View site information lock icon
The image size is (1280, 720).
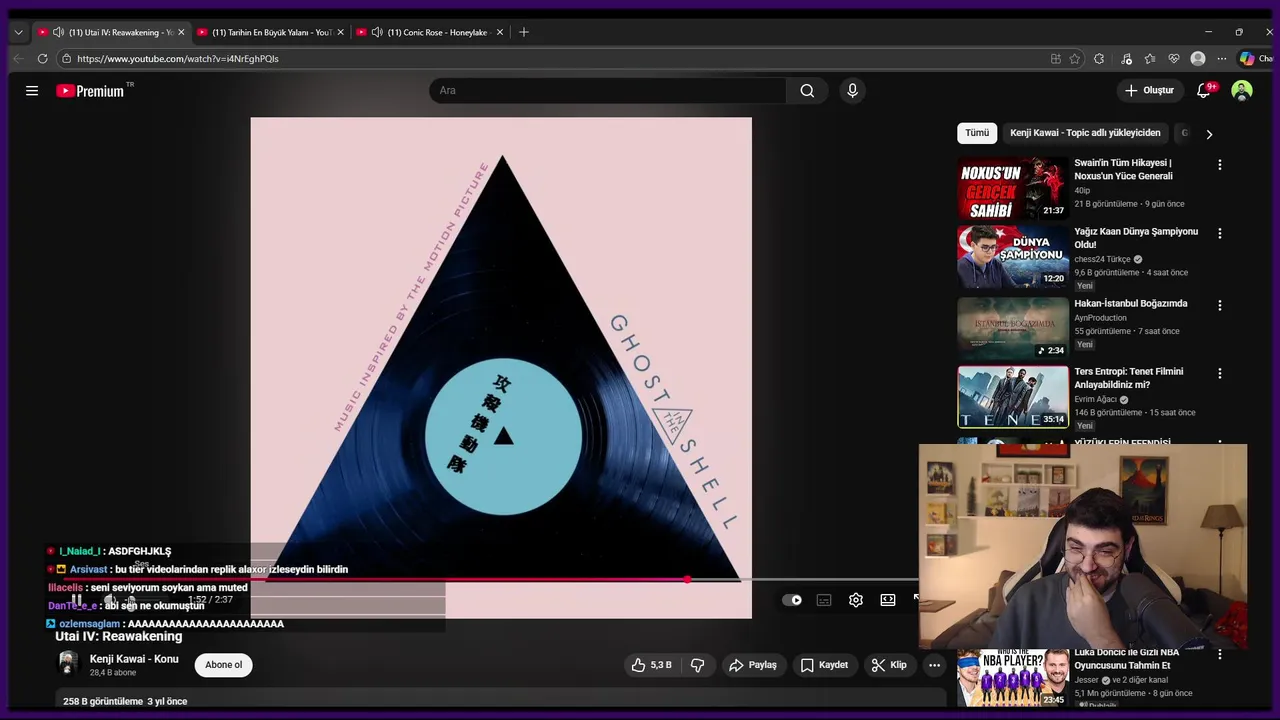click(x=66, y=59)
